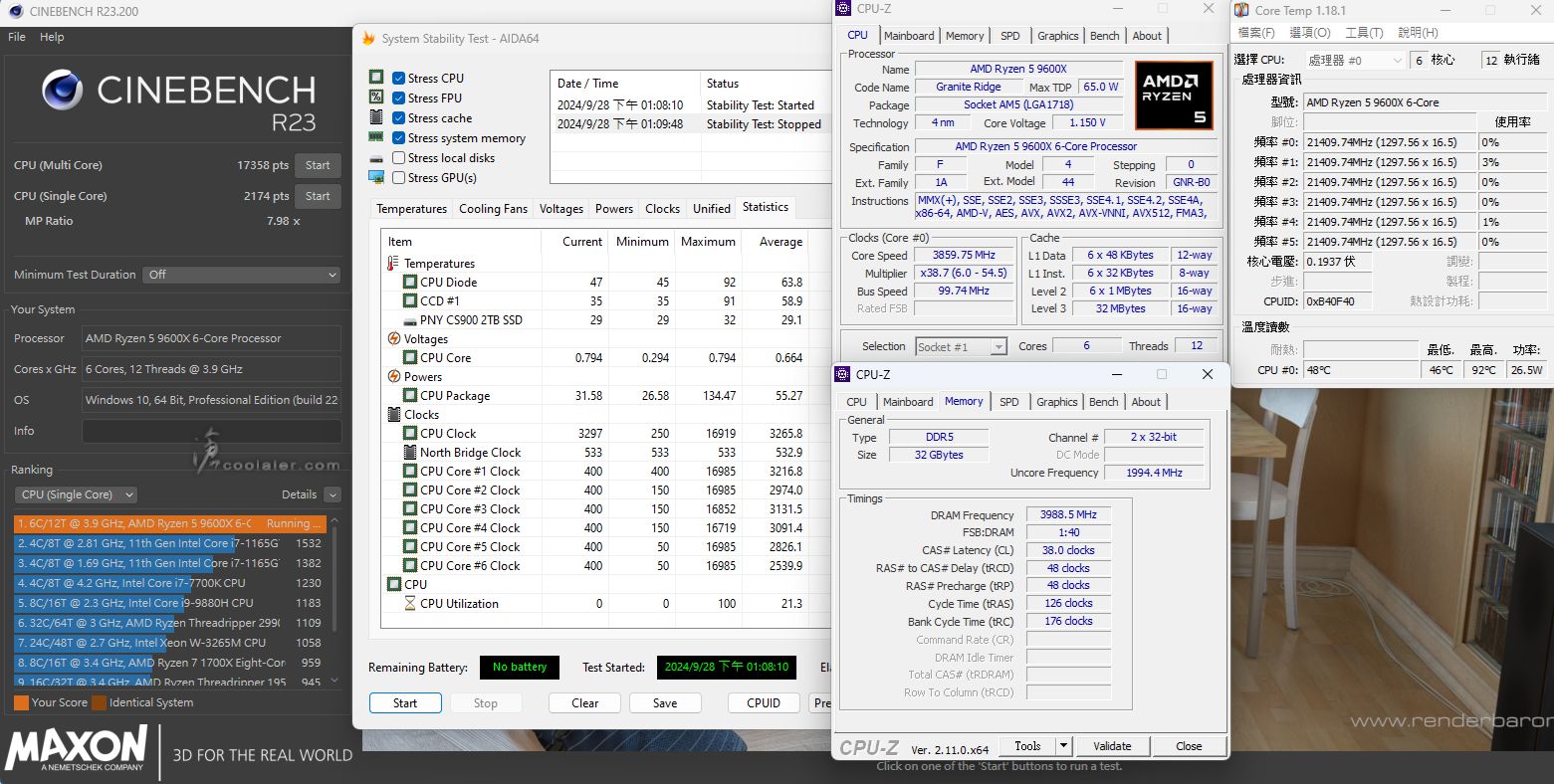Image resolution: width=1554 pixels, height=784 pixels.
Task: Click the AIDA64 flame title icon
Action: (x=368, y=39)
